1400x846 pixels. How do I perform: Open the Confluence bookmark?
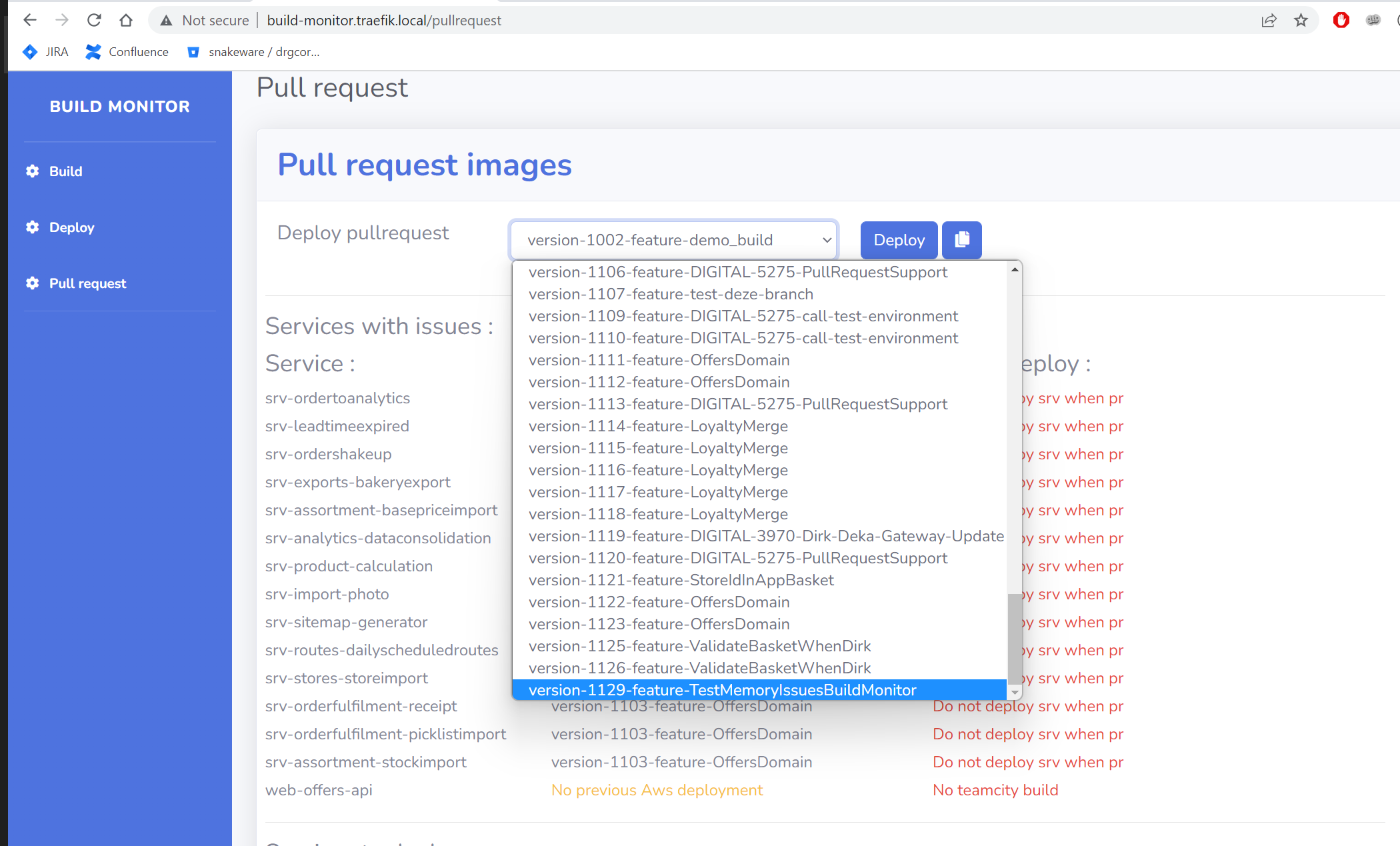(x=127, y=51)
